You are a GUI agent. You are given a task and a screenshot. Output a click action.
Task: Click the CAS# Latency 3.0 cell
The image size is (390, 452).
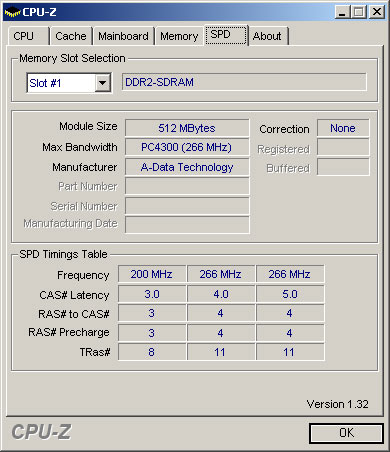pos(152,294)
